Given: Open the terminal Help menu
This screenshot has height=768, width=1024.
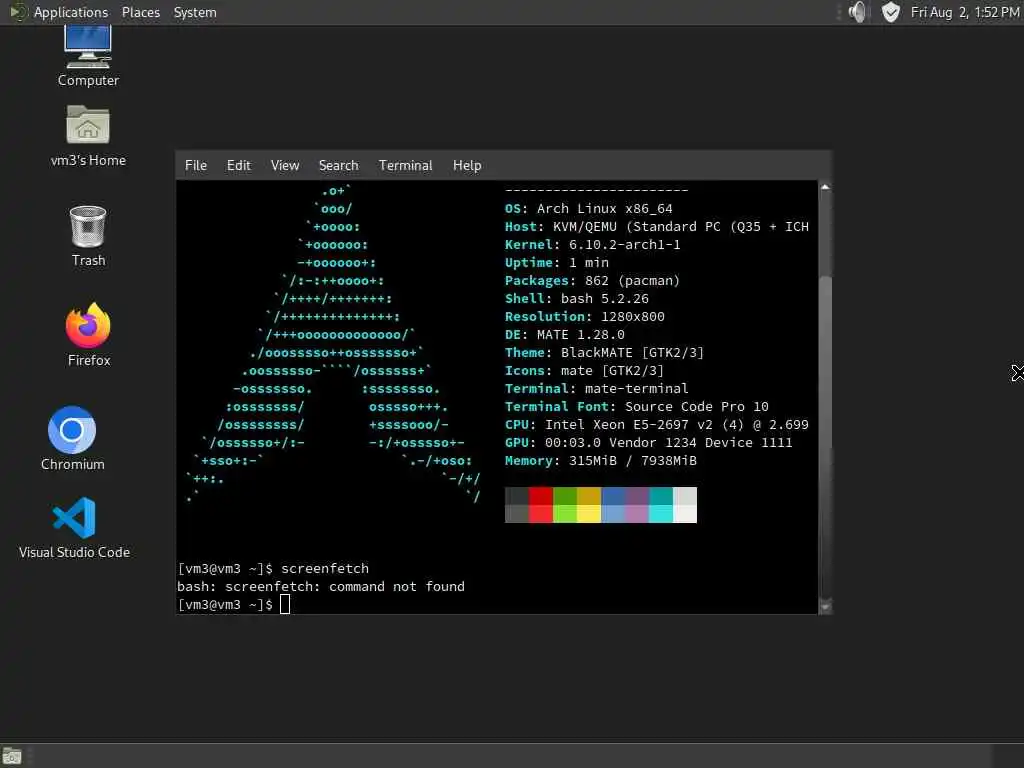Looking at the screenshot, I should (467, 165).
